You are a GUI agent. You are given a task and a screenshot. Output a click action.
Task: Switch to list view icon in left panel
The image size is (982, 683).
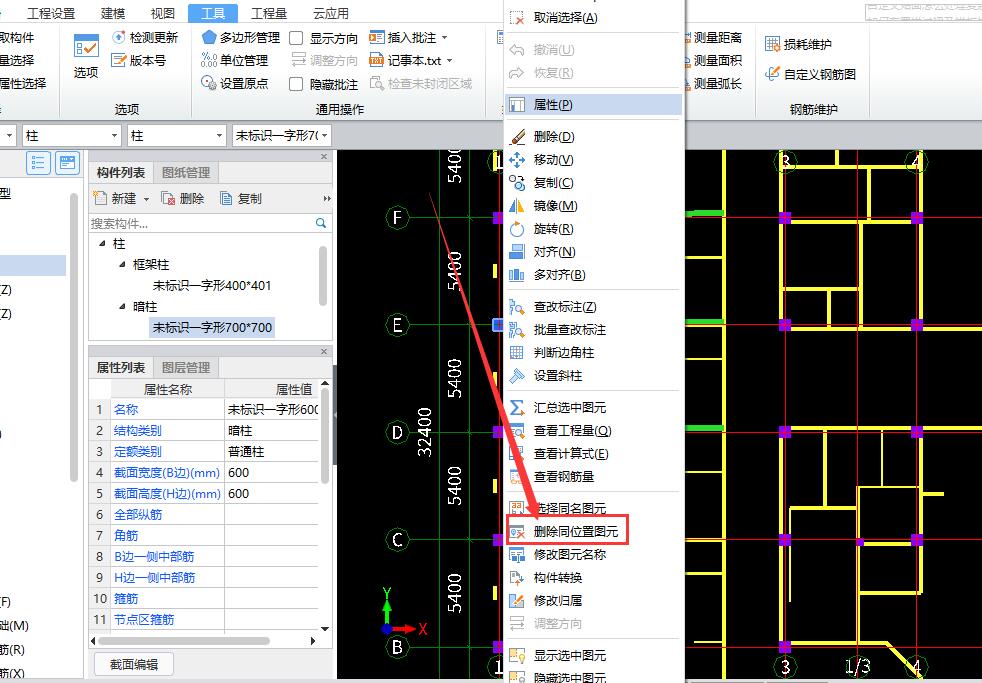(x=38, y=163)
